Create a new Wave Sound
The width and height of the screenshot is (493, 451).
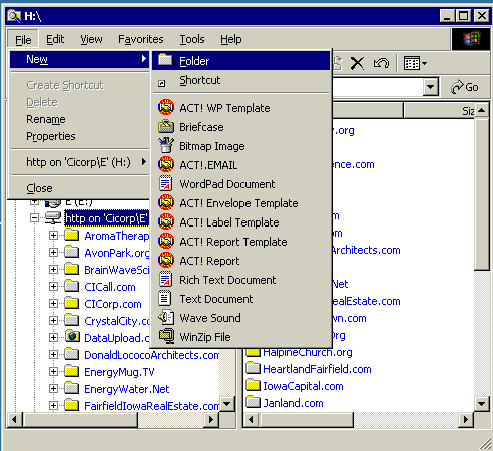[x=241, y=318]
